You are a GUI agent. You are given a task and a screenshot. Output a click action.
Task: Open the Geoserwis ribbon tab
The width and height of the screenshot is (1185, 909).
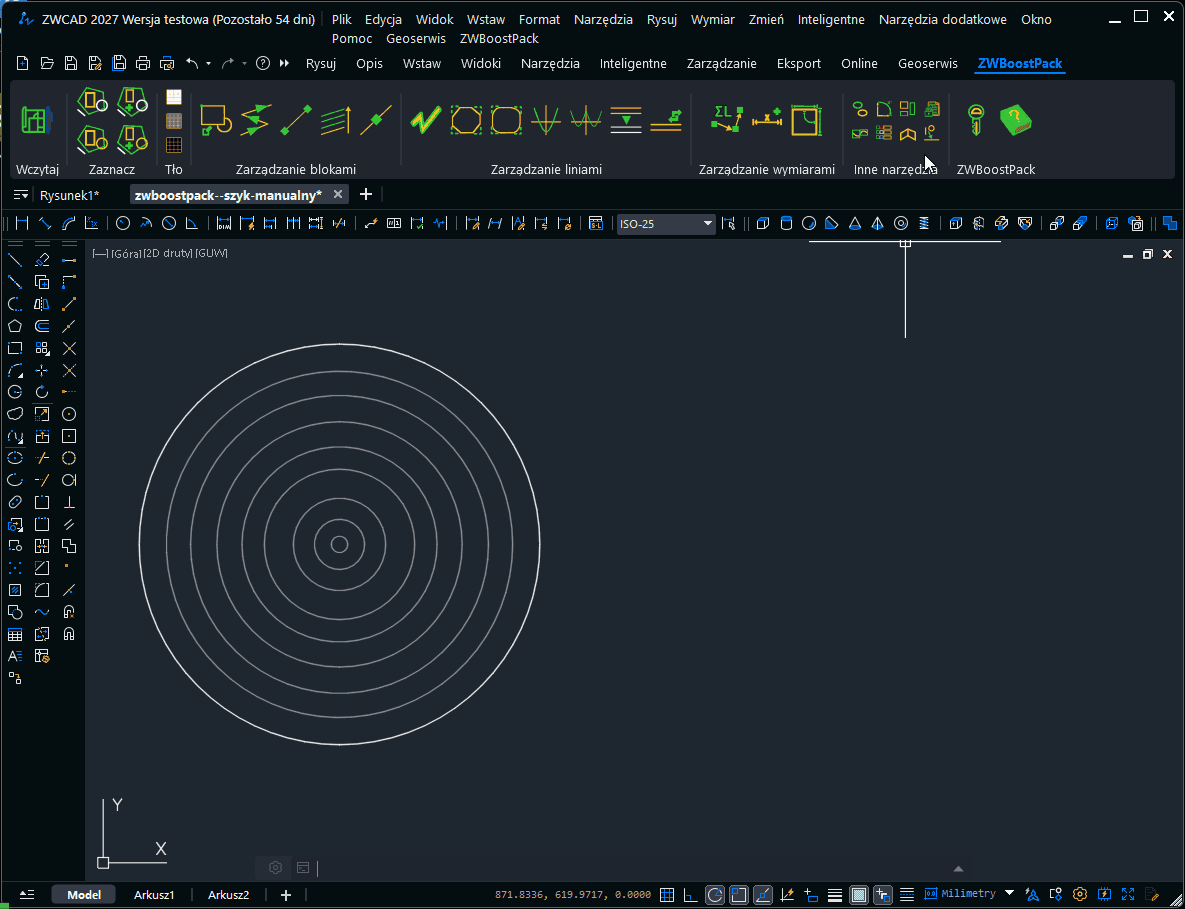click(929, 64)
